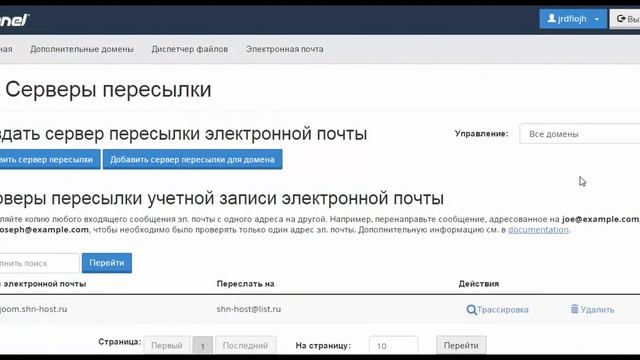This screenshot has height=360, width=640.
Task: Open the Дополнительные домены menu item
Action: point(82,49)
